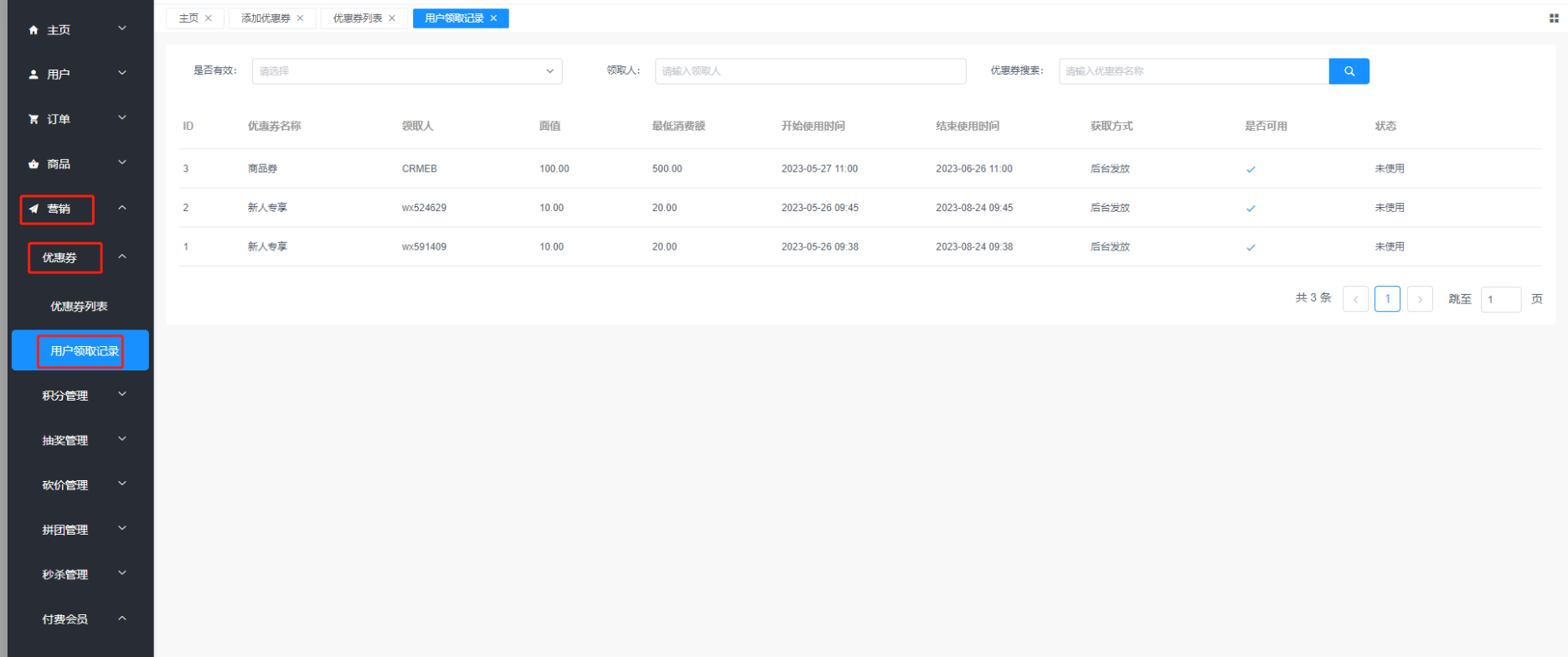Open 优惠券列表 in the sidebar
This screenshot has width=1568, height=657.
pos(79,307)
